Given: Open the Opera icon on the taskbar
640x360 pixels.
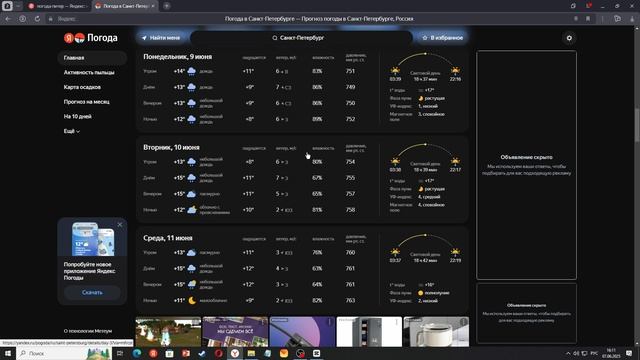Looking at the screenshot, I should 218,353.
